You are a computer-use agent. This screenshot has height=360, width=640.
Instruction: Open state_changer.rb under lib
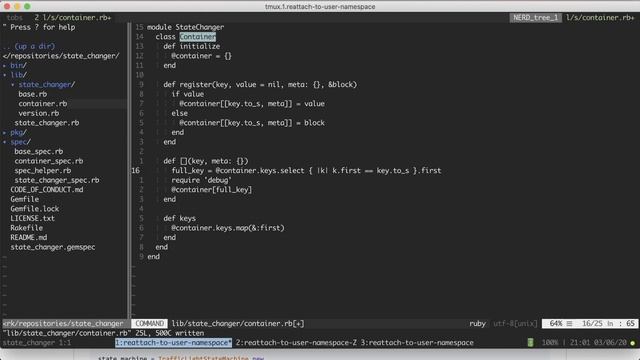[x=47, y=123]
